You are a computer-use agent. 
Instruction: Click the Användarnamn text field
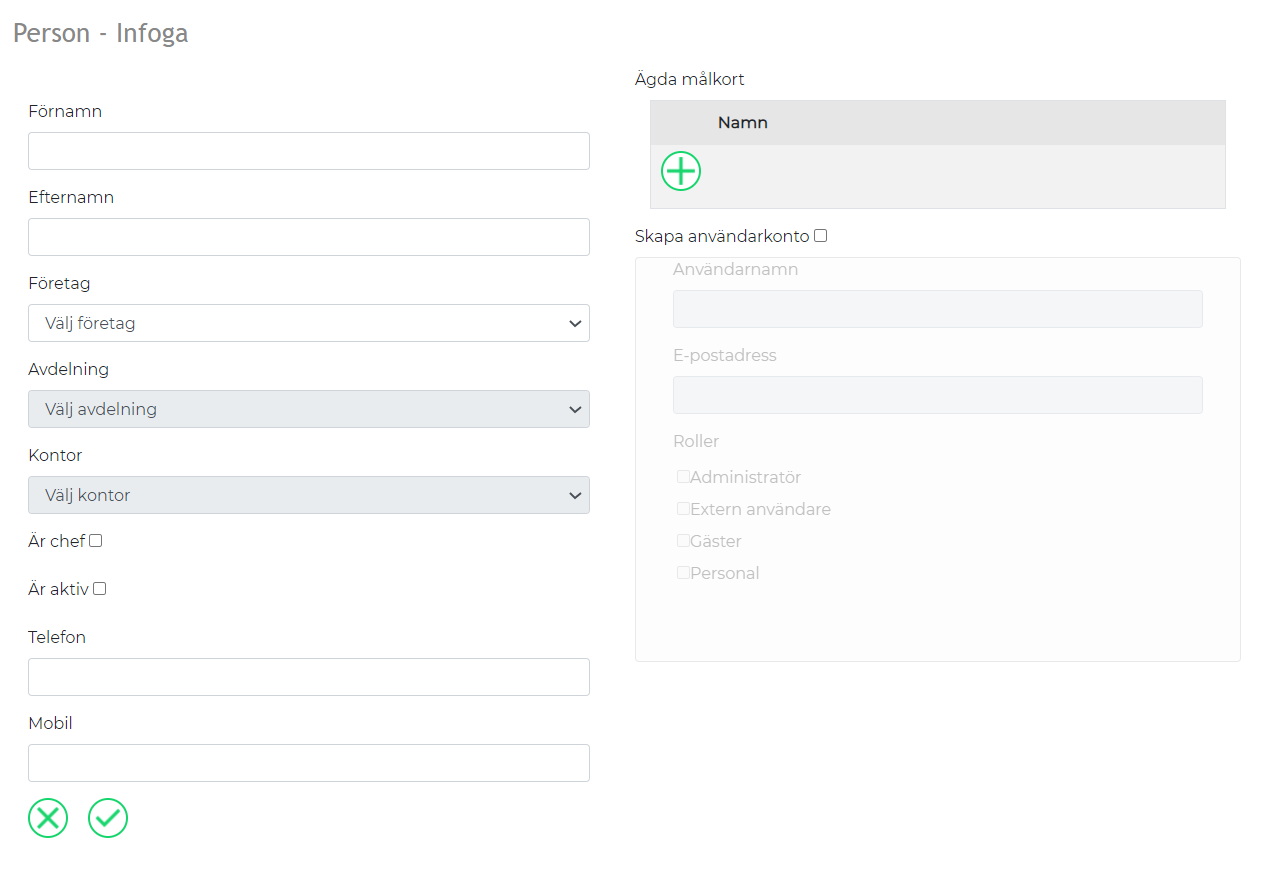point(938,309)
